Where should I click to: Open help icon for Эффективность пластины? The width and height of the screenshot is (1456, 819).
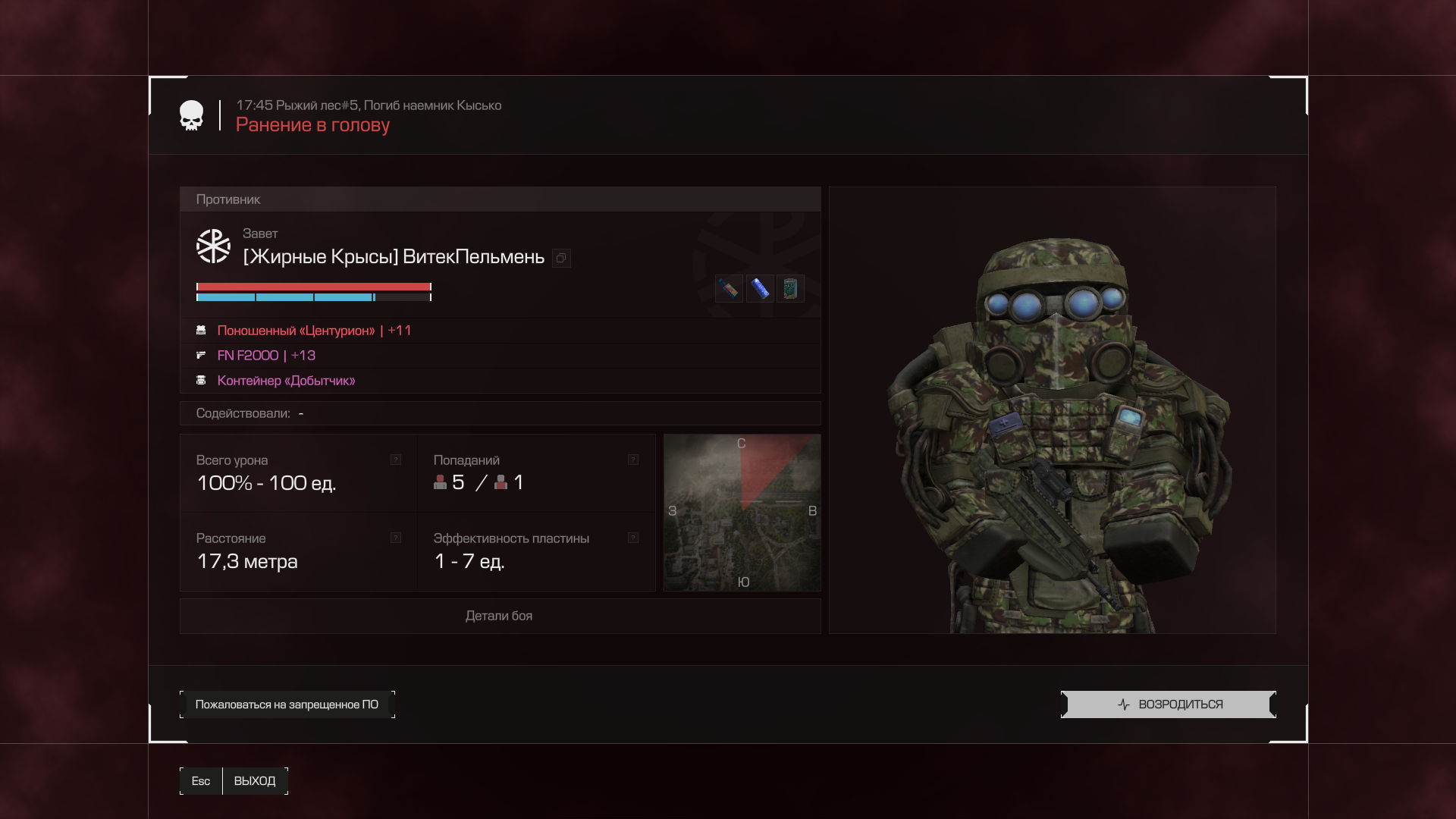click(633, 538)
